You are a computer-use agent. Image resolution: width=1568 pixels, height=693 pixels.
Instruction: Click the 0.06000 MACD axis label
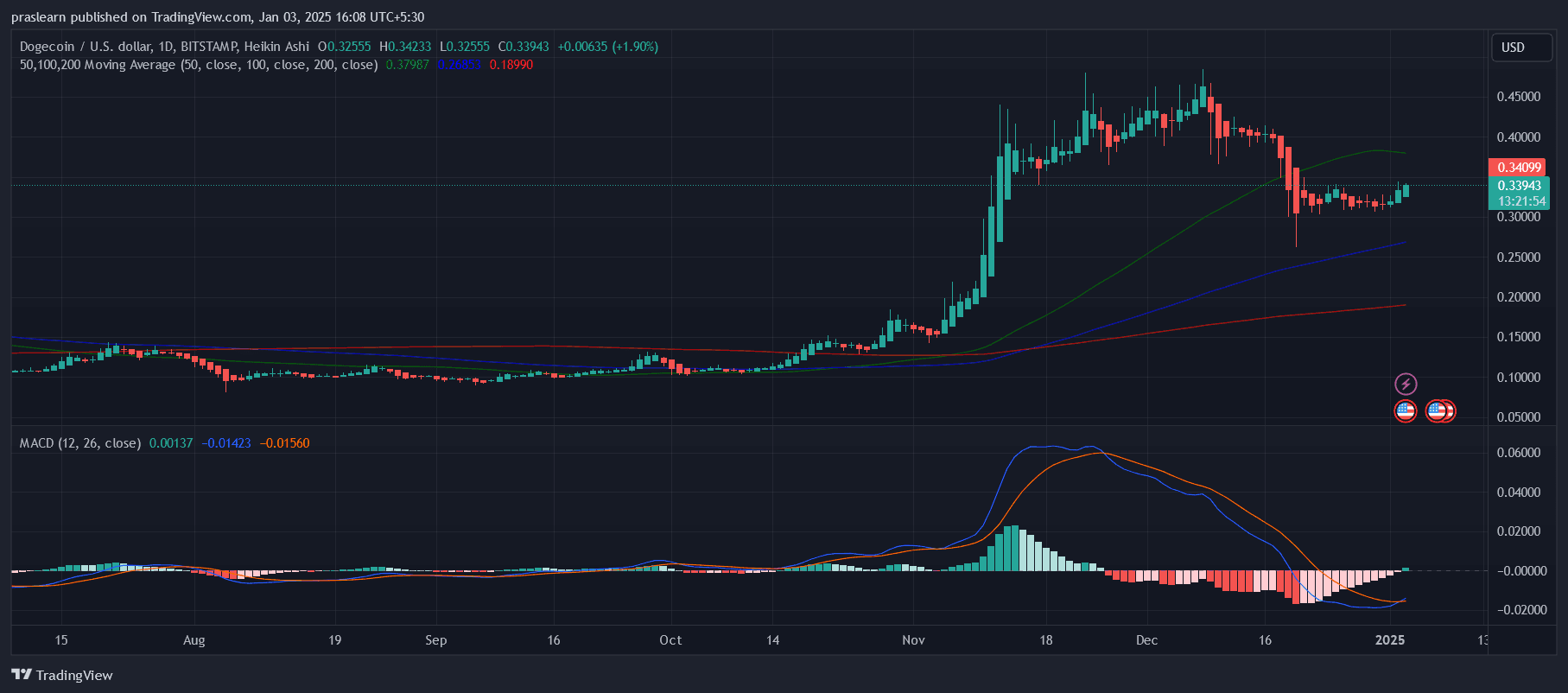tap(1518, 453)
